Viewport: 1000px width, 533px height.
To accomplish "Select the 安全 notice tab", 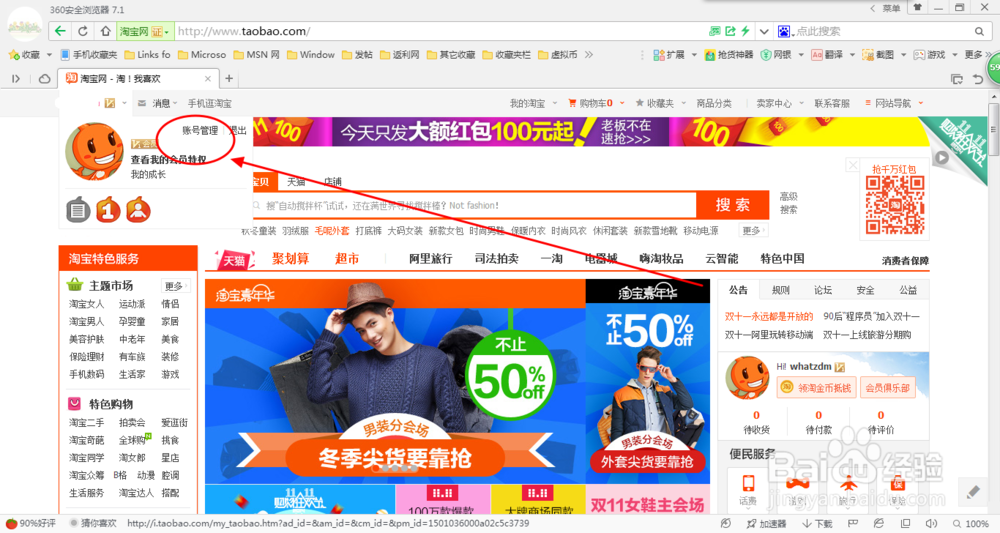I will [865, 290].
